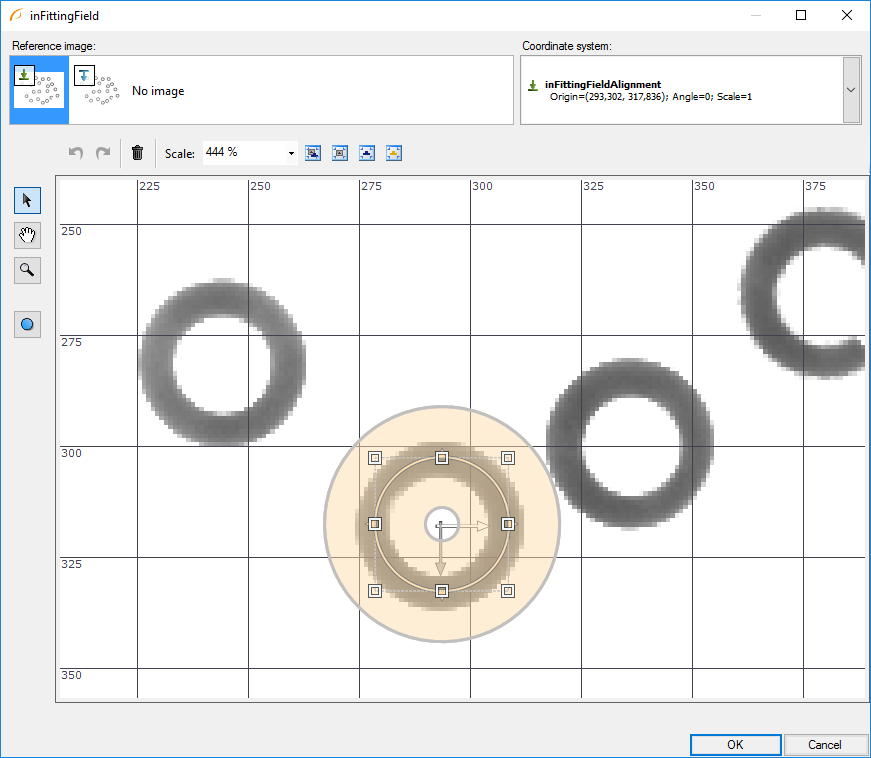
Task: Activate the hand pan tool
Action: pyautogui.click(x=27, y=235)
